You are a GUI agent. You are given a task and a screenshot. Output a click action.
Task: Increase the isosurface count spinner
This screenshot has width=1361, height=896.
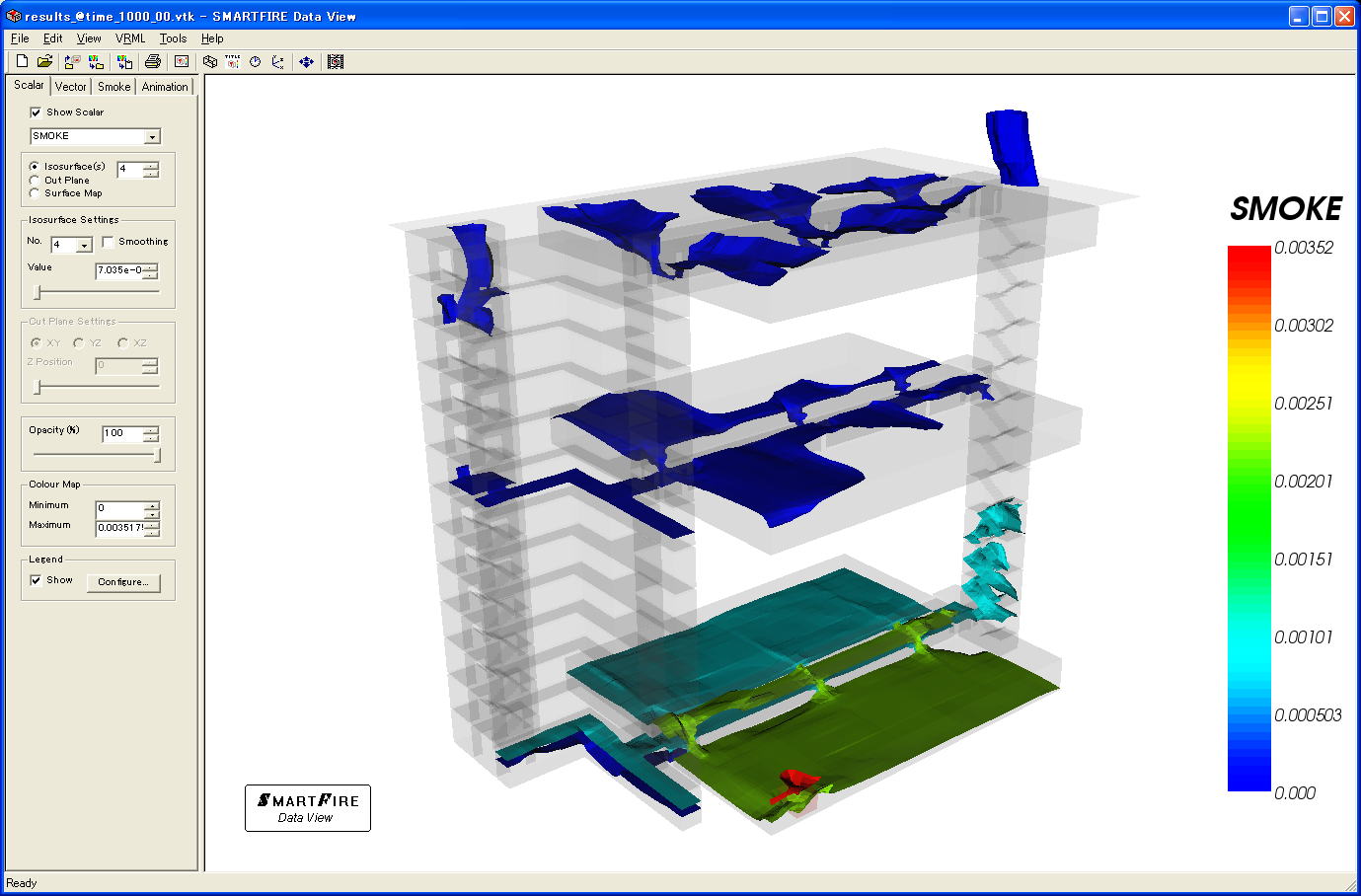click(150, 165)
